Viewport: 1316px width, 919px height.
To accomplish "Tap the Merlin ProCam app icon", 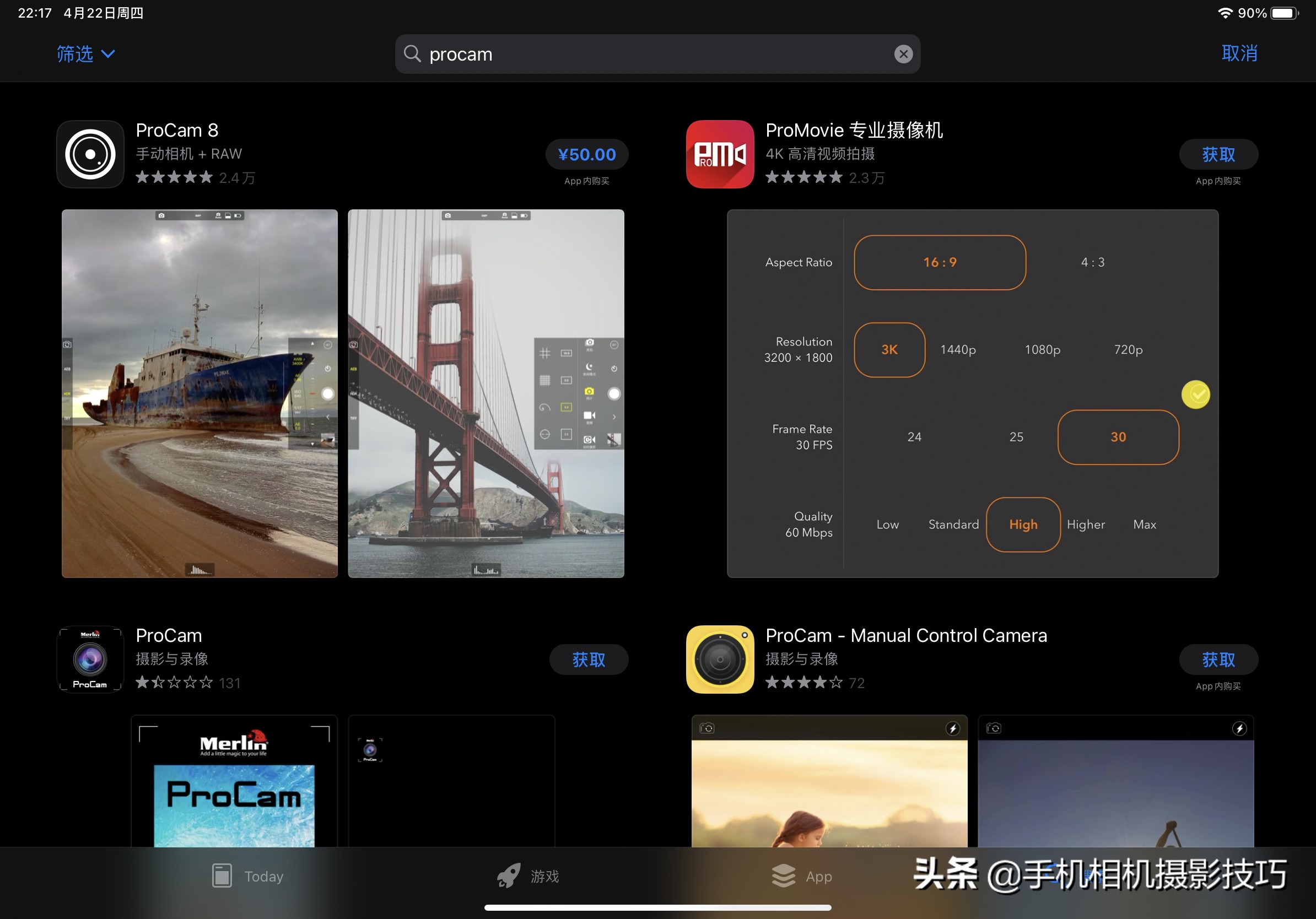I will coord(90,659).
